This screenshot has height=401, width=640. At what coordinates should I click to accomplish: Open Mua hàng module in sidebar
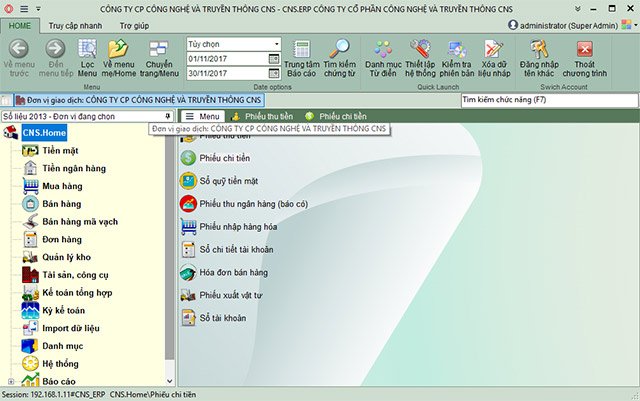tap(62, 186)
